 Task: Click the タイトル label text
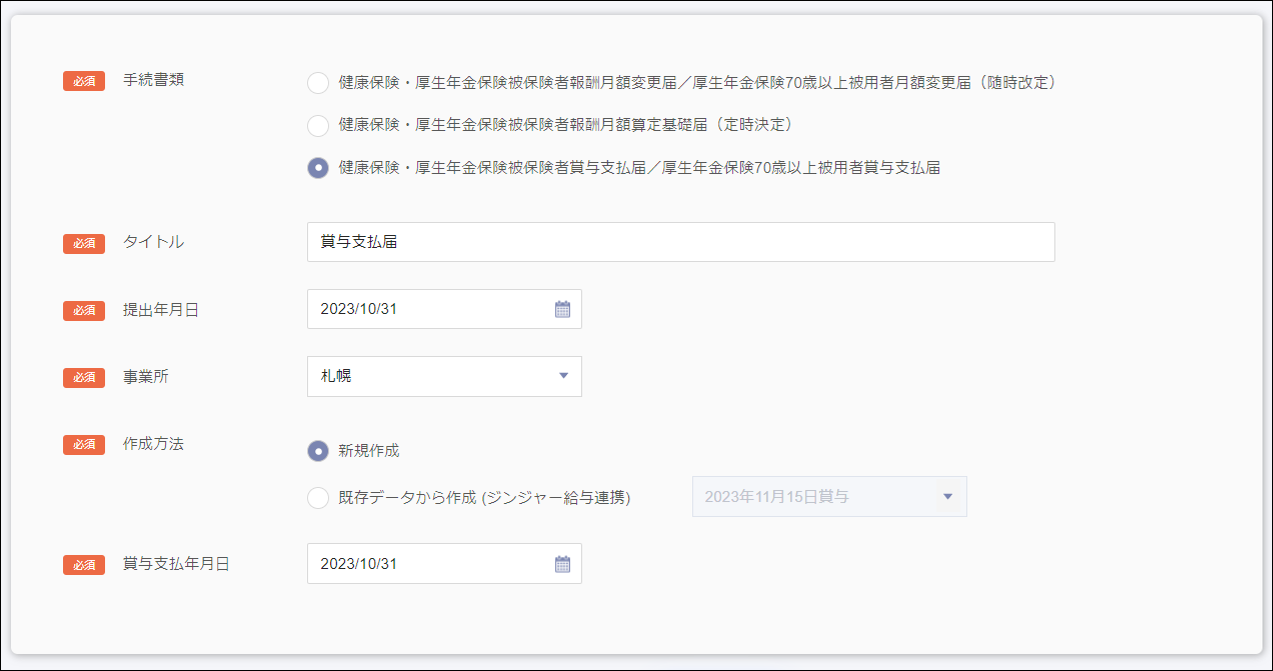[x=153, y=242]
